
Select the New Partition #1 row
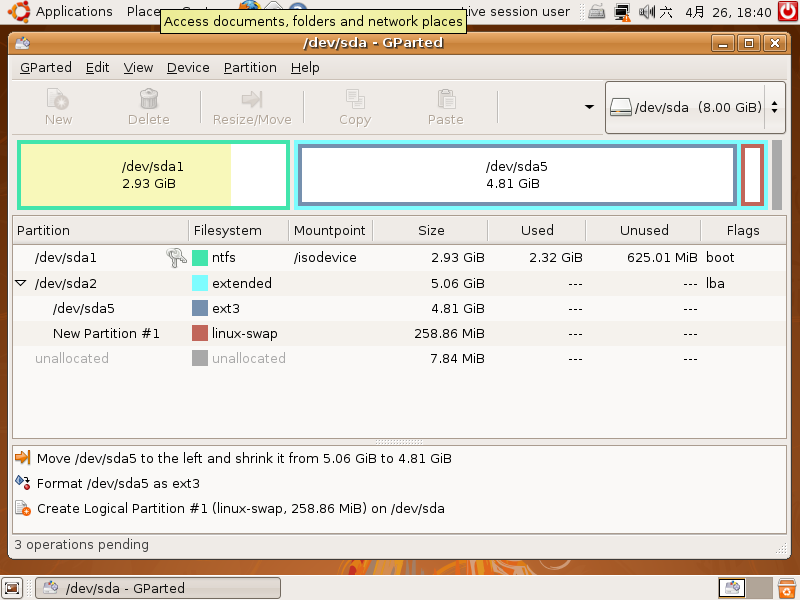(399, 333)
